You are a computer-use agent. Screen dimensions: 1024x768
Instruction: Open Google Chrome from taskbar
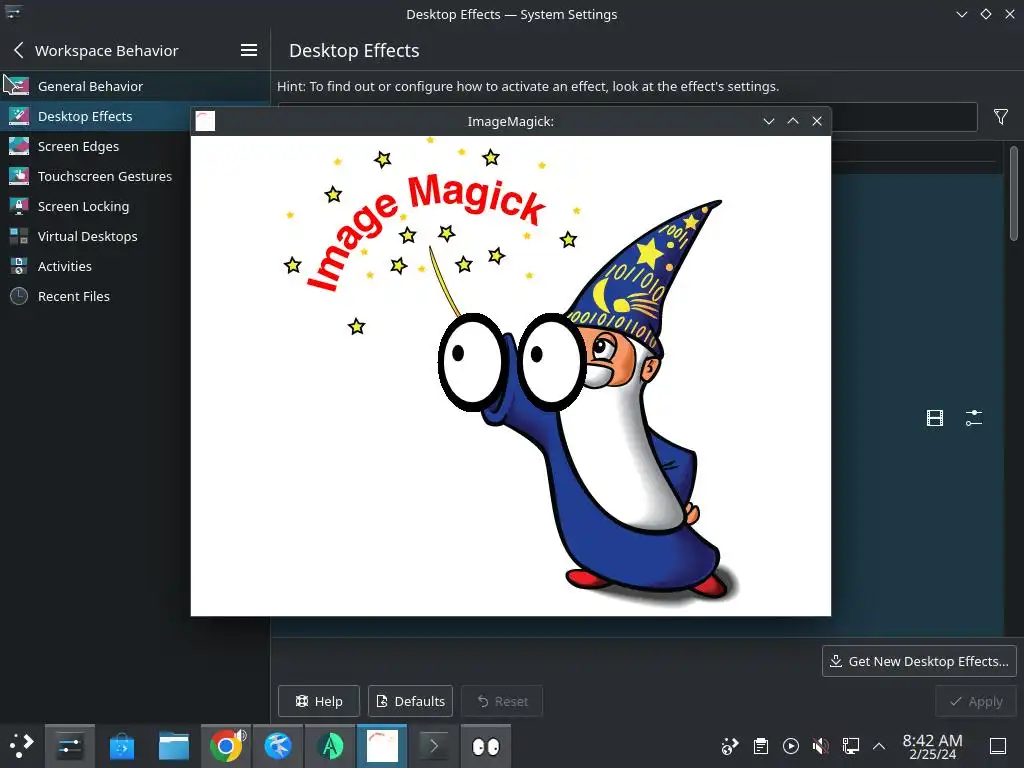tap(226, 746)
